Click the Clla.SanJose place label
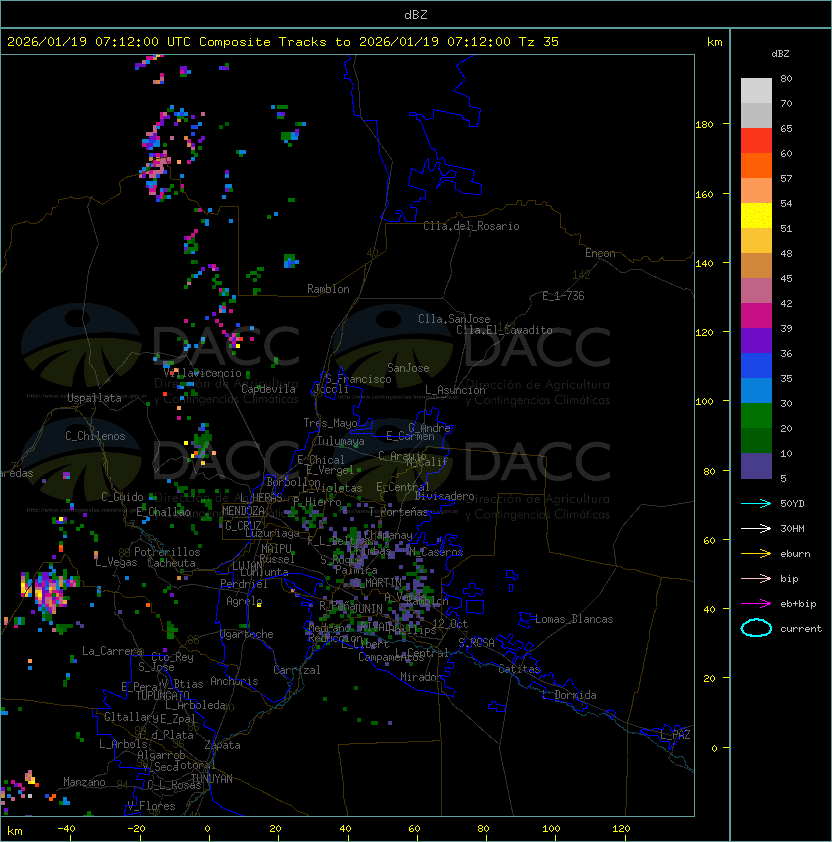 [x=454, y=319]
